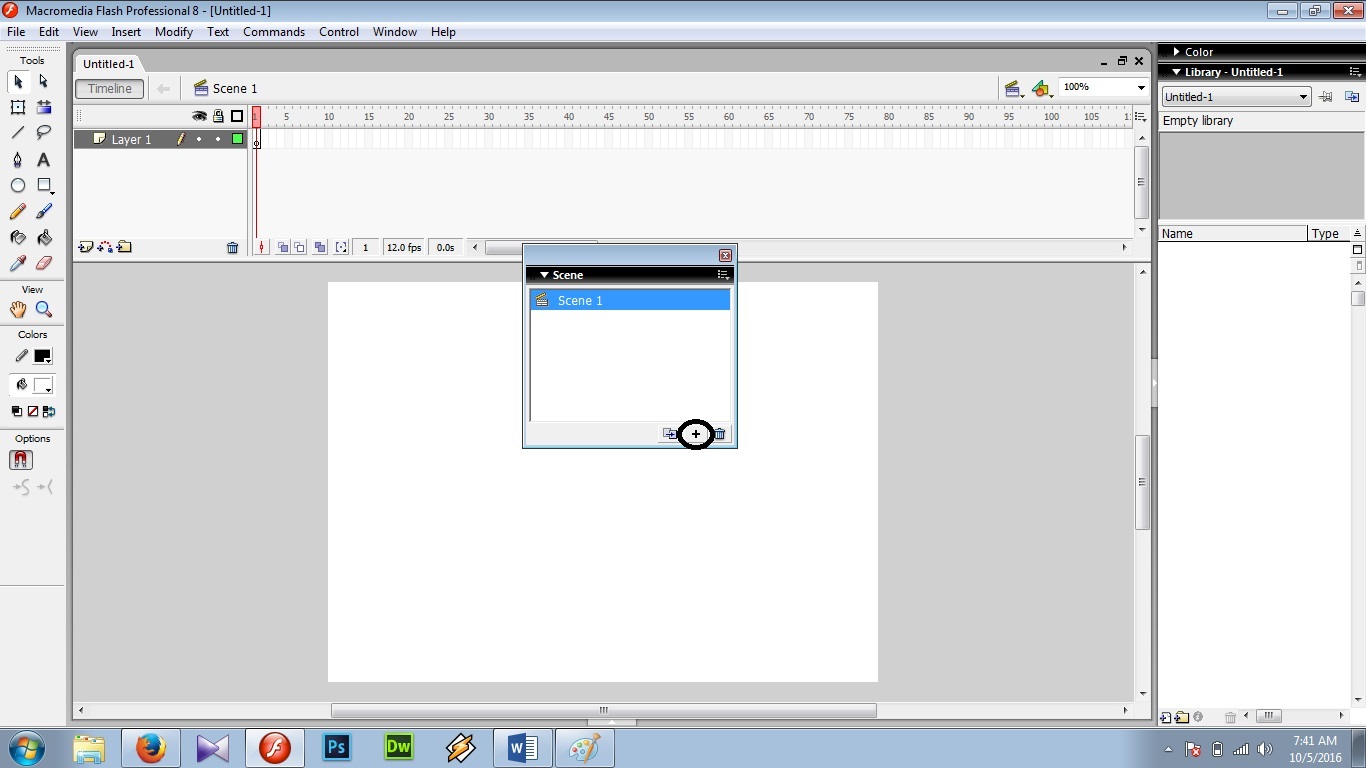The height and width of the screenshot is (768, 1366).
Task: Collapse the Scene panel with its triangle
Action: point(545,274)
